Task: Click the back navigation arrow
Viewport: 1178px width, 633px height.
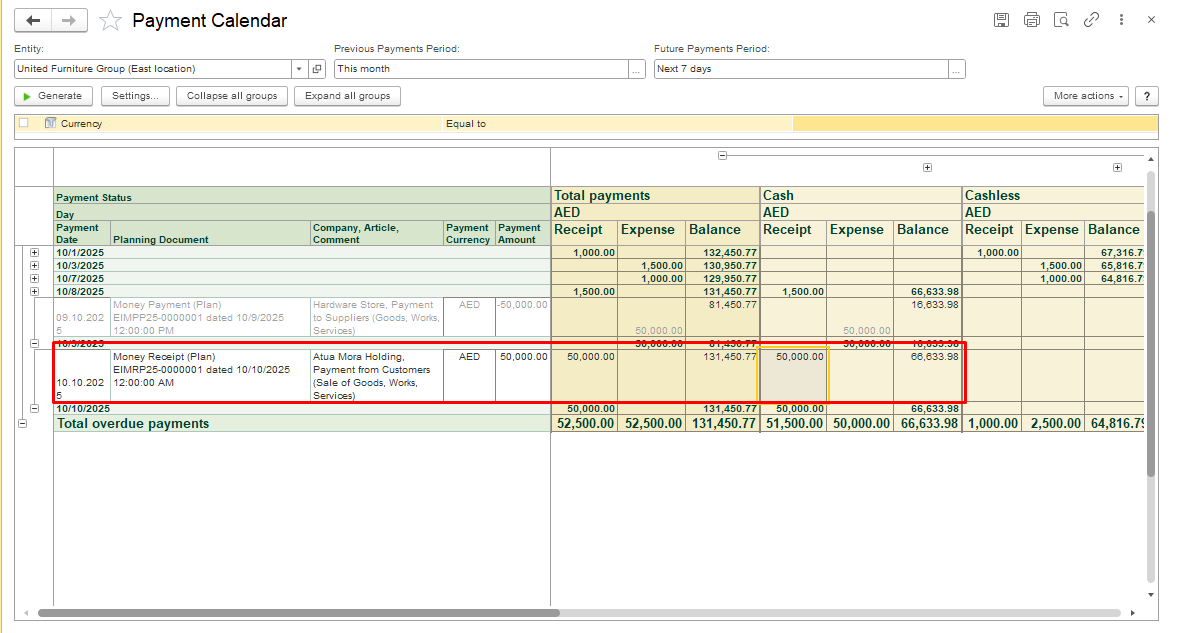Action: point(34,20)
